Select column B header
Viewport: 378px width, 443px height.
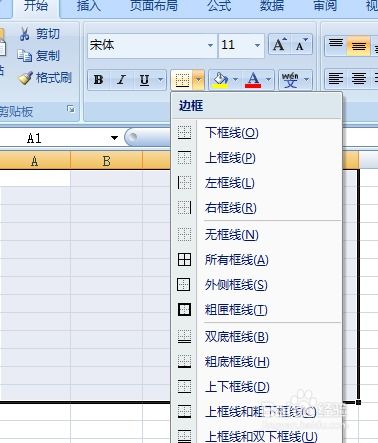click(107, 161)
